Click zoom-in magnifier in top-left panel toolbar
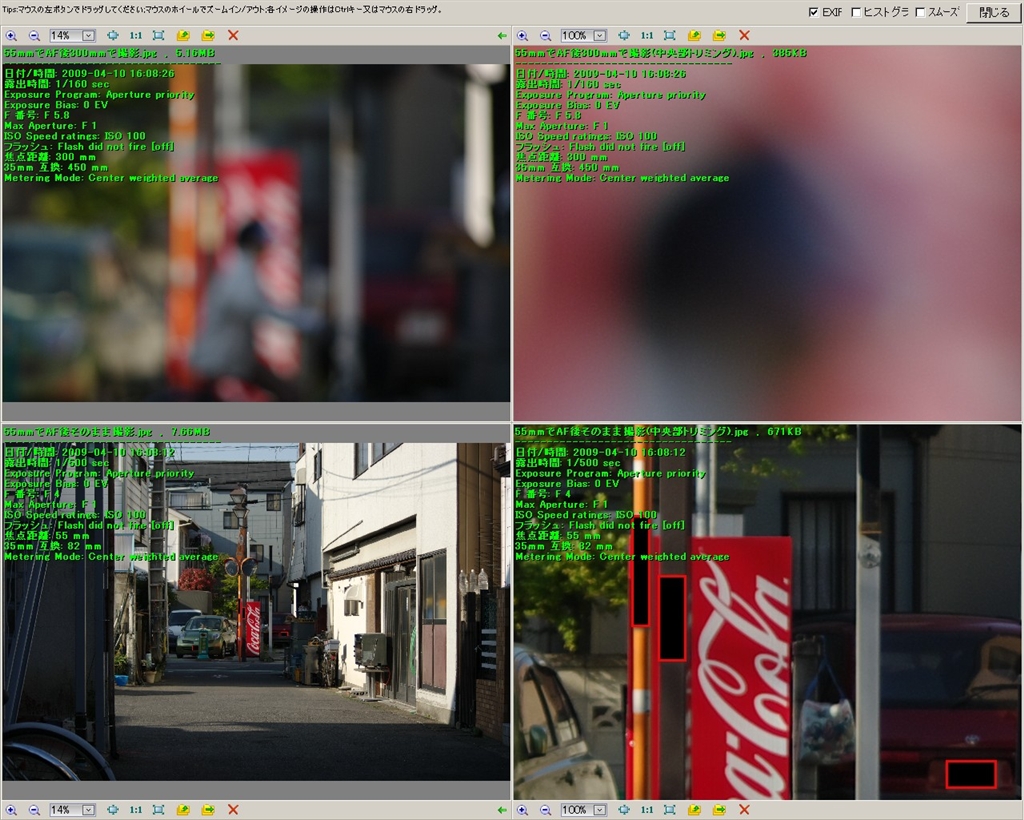 (12, 35)
